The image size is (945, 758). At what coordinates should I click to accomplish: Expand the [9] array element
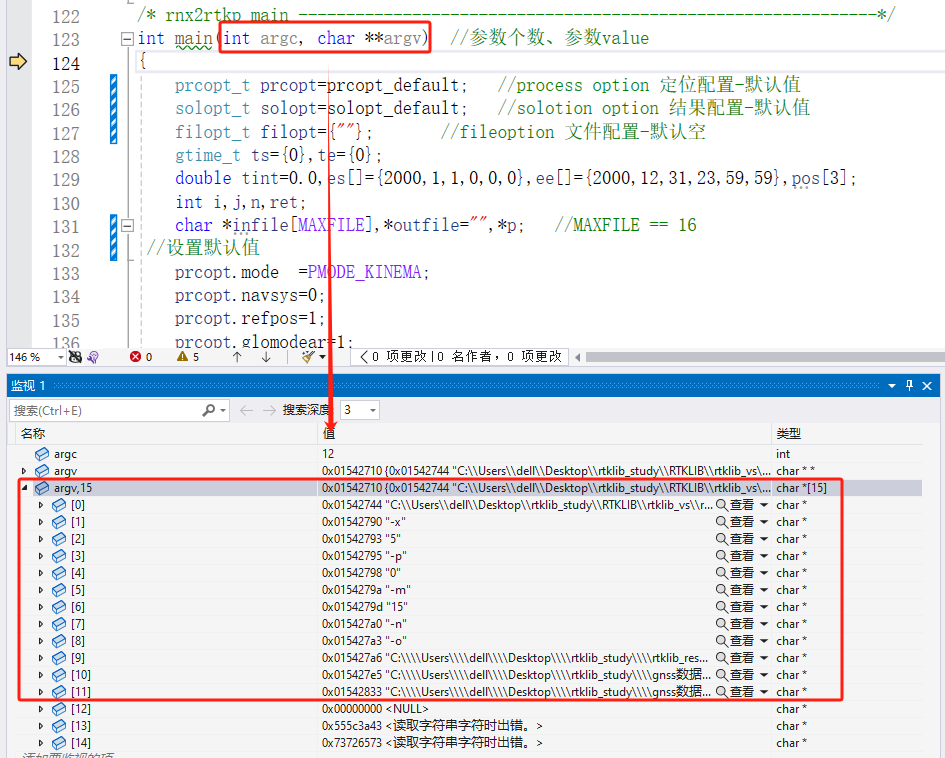pos(41,658)
